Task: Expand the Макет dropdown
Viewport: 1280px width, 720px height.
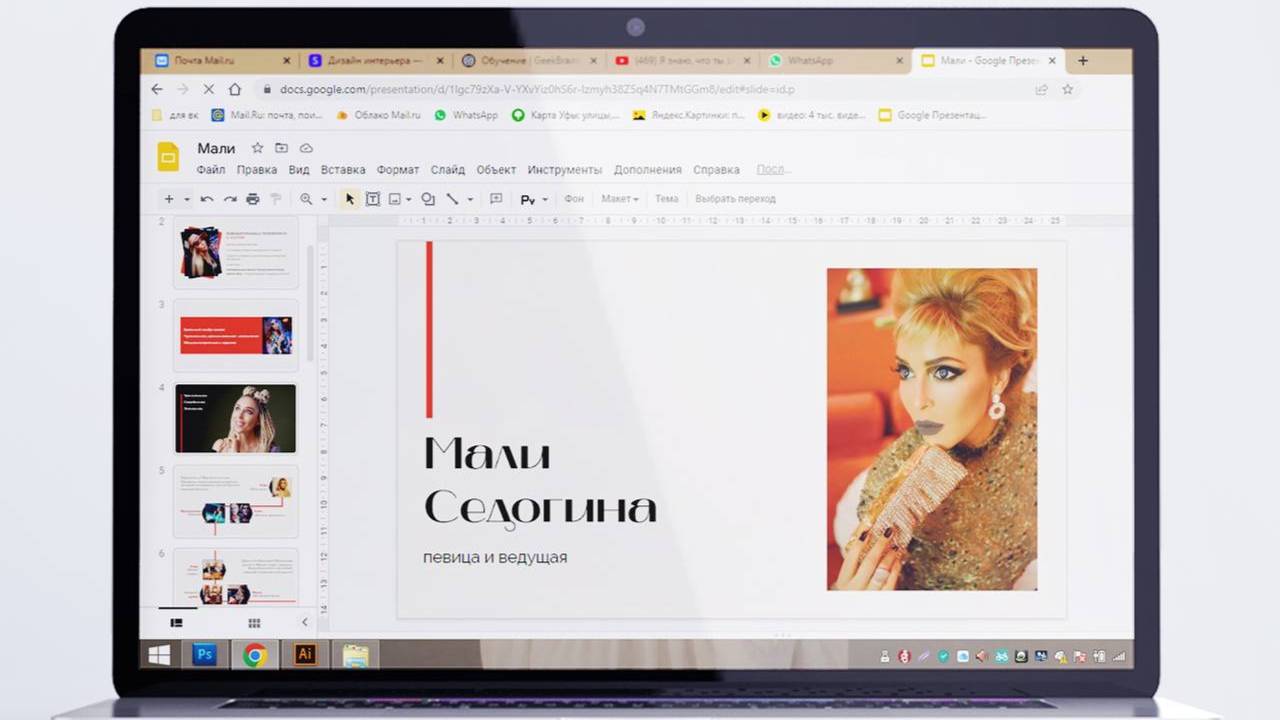Action: pos(619,199)
